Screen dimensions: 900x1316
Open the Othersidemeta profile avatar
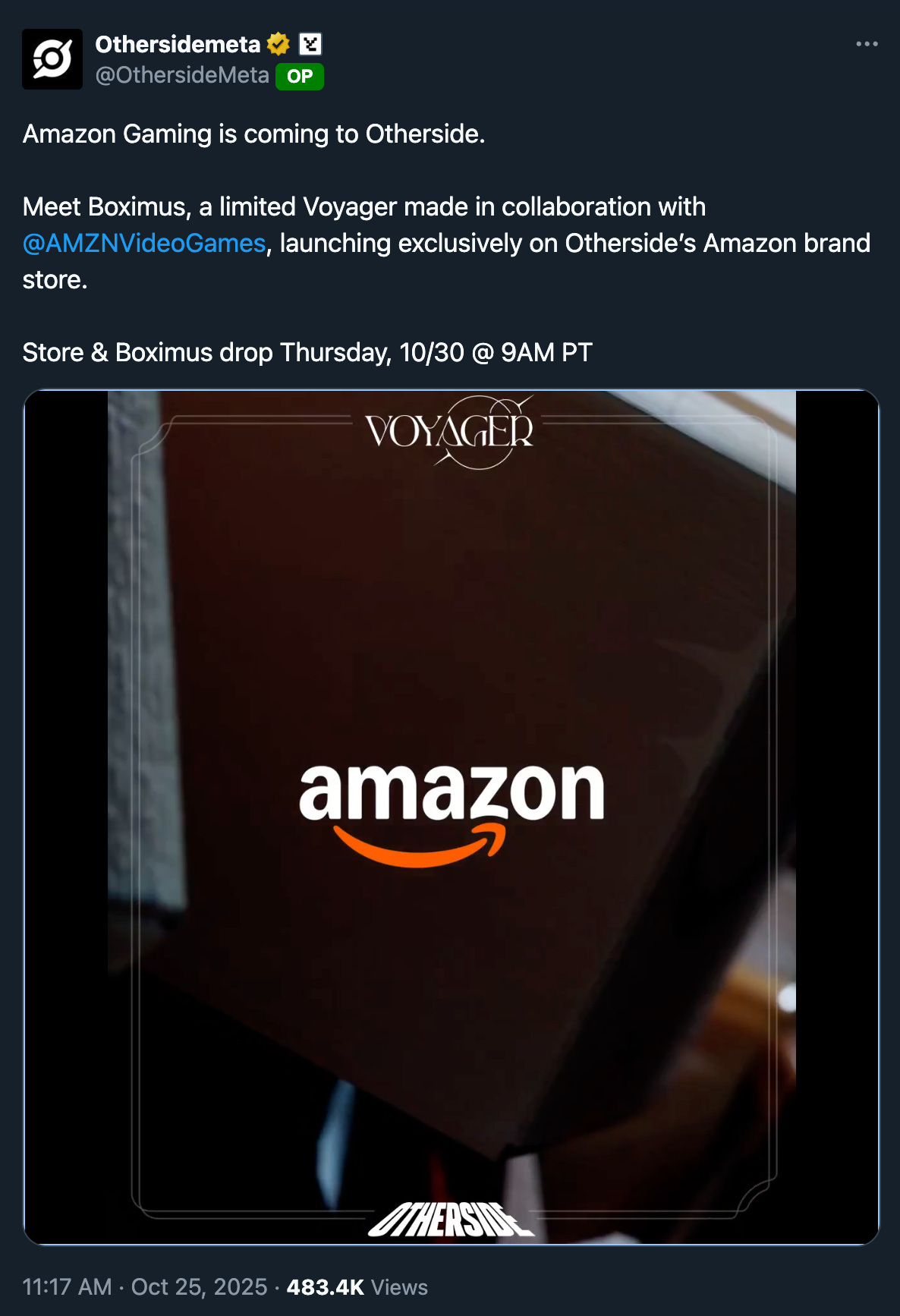(x=52, y=59)
